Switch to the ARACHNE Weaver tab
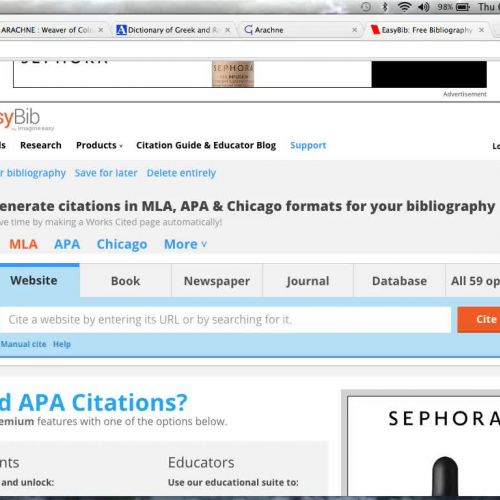The width and height of the screenshot is (500, 500). tap(50, 30)
